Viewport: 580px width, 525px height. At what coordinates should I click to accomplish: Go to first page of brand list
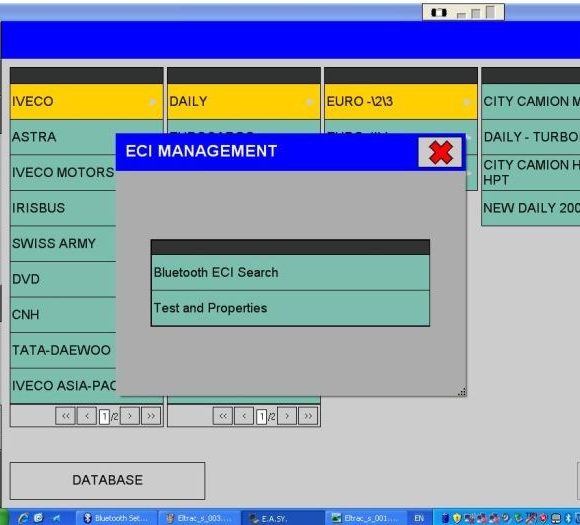click(65, 416)
